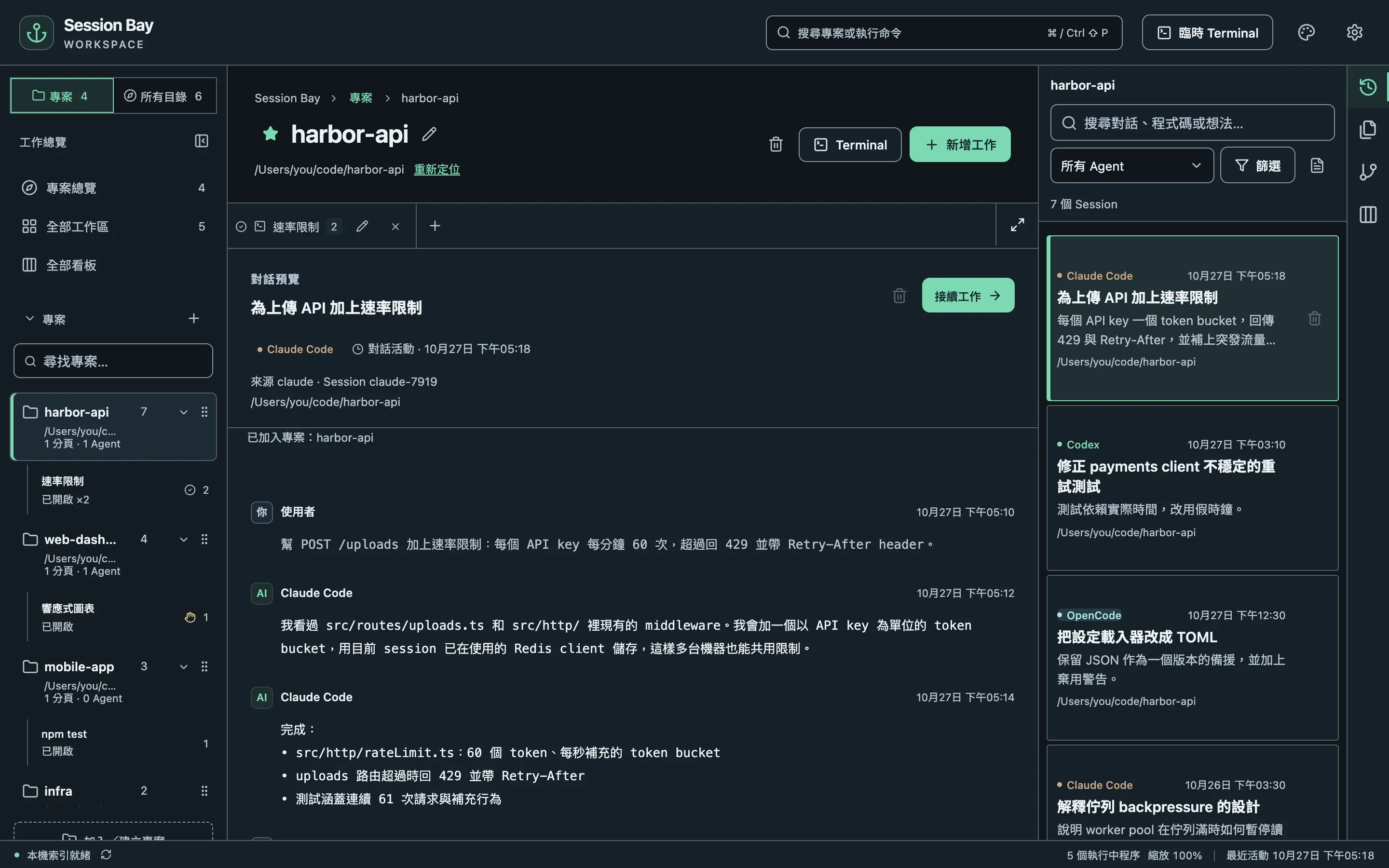Open settings gear icon
The height and width of the screenshot is (868, 1389).
click(1354, 33)
